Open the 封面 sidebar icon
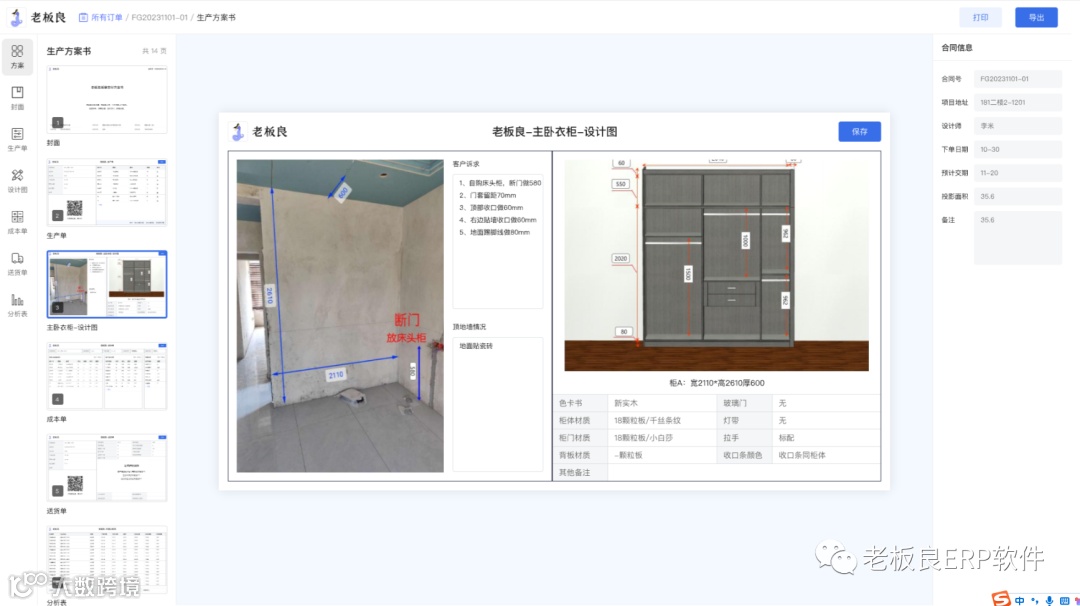 click(x=17, y=98)
